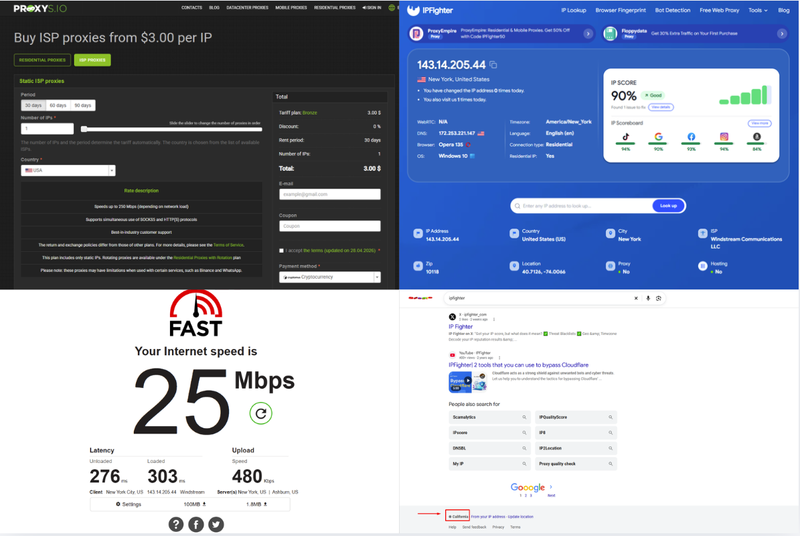Open IP Lookup in IPFighter nav

tap(573, 10)
